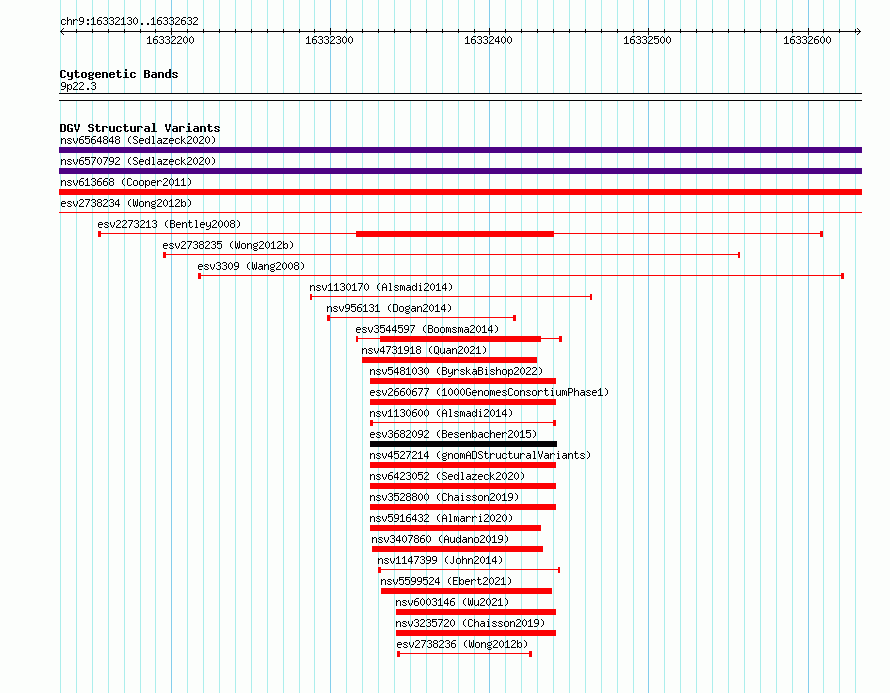This screenshot has height=693, width=890.
Task: Select esv2660677 (1000GenomesConsortiumPhase1) label
Action: [489, 392]
